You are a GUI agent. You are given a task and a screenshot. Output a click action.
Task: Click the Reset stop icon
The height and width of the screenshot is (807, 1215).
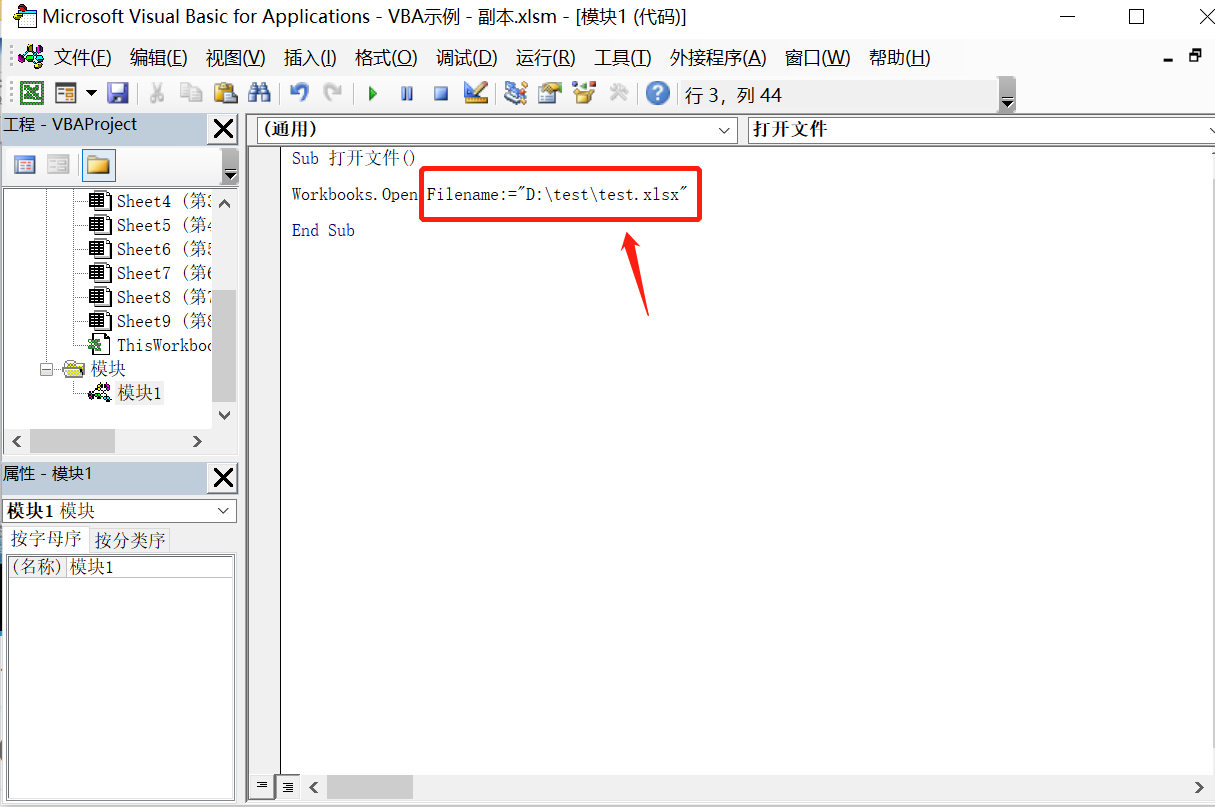[x=441, y=93]
